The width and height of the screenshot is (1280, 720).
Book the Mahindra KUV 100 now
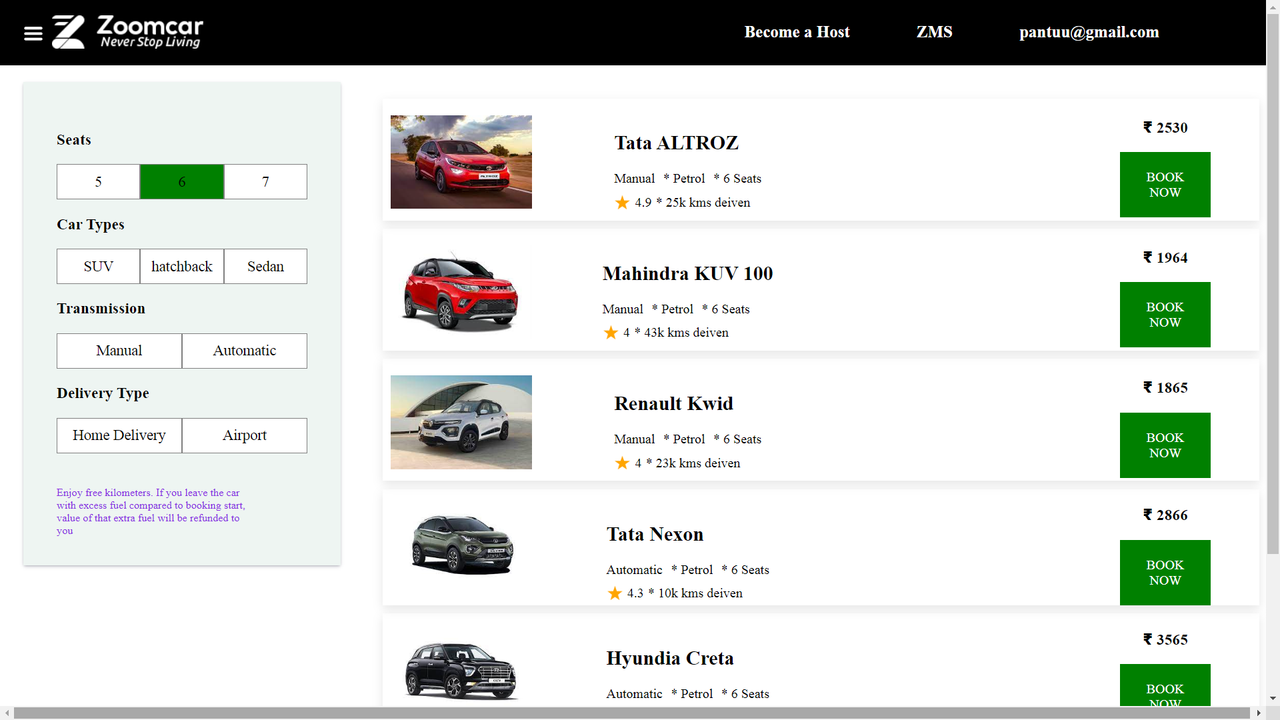[1165, 315]
